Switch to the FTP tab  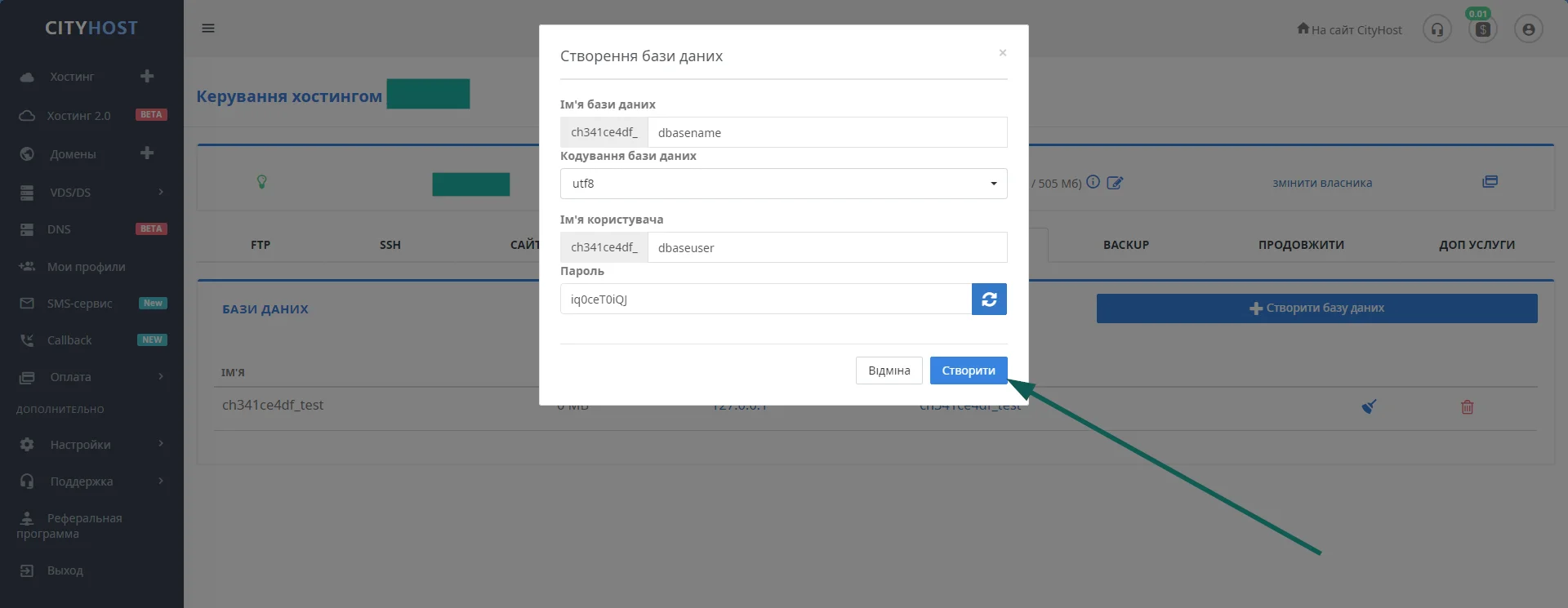point(261,244)
